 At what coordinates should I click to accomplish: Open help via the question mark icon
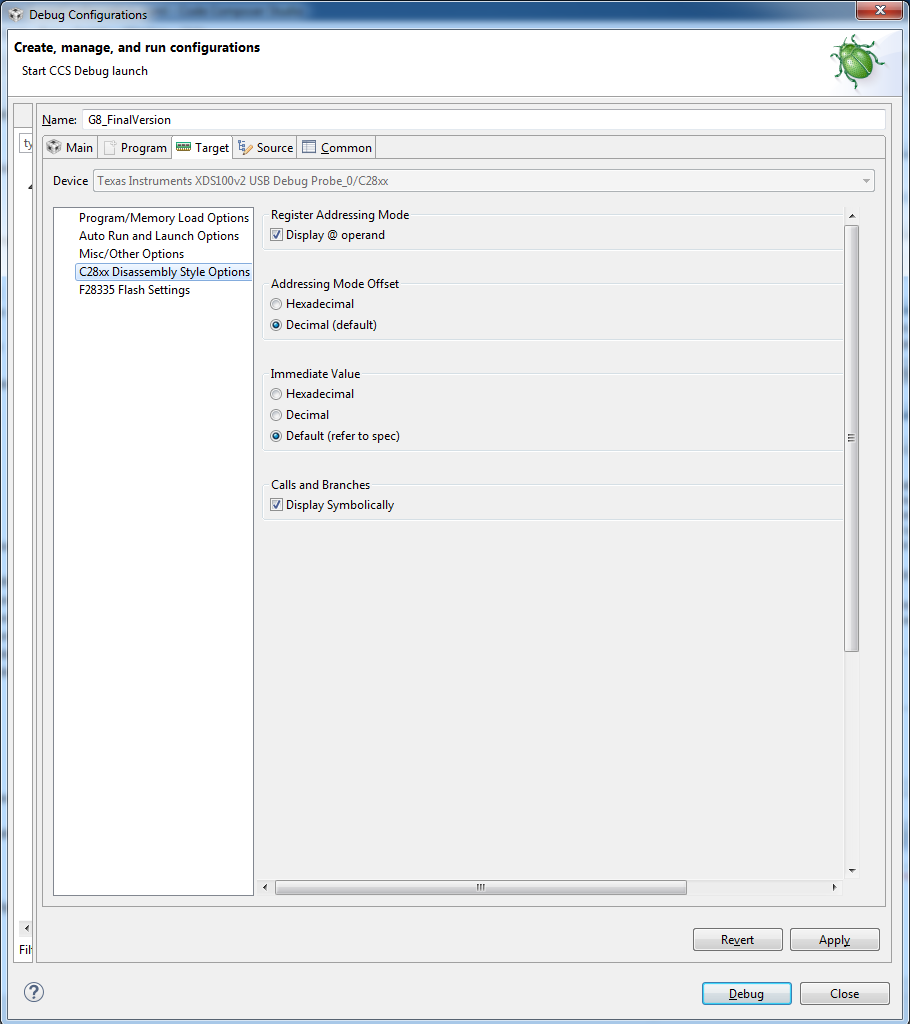(x=33, y=992)
